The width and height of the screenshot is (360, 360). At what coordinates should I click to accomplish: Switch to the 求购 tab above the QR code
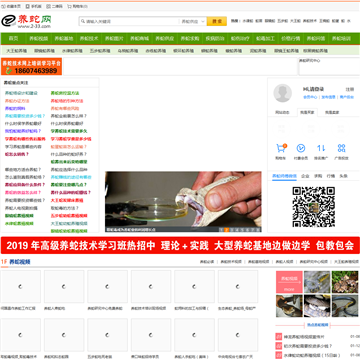tap(318, 176)
